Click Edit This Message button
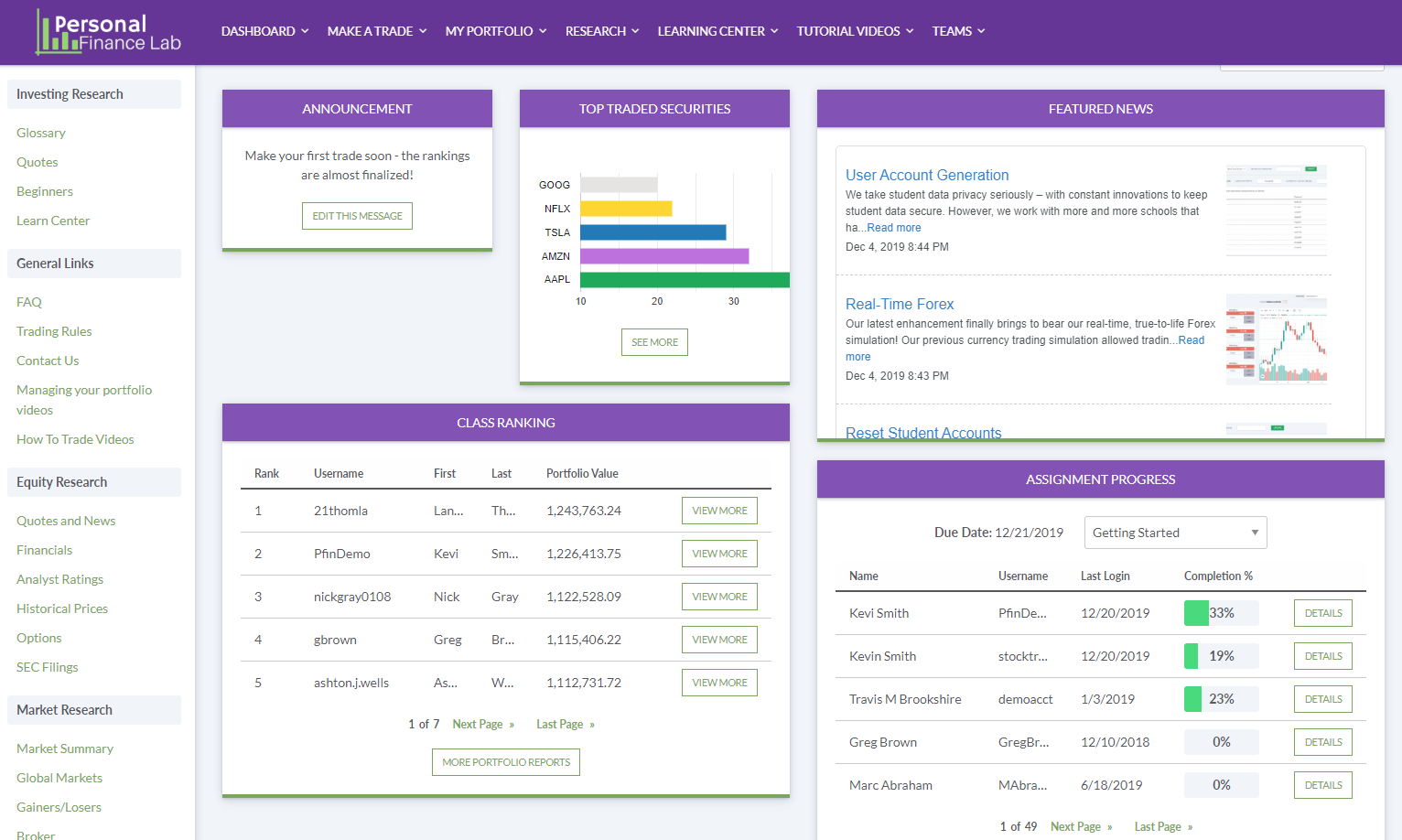This screenshot has height=840, width=1402. point(357,216)
